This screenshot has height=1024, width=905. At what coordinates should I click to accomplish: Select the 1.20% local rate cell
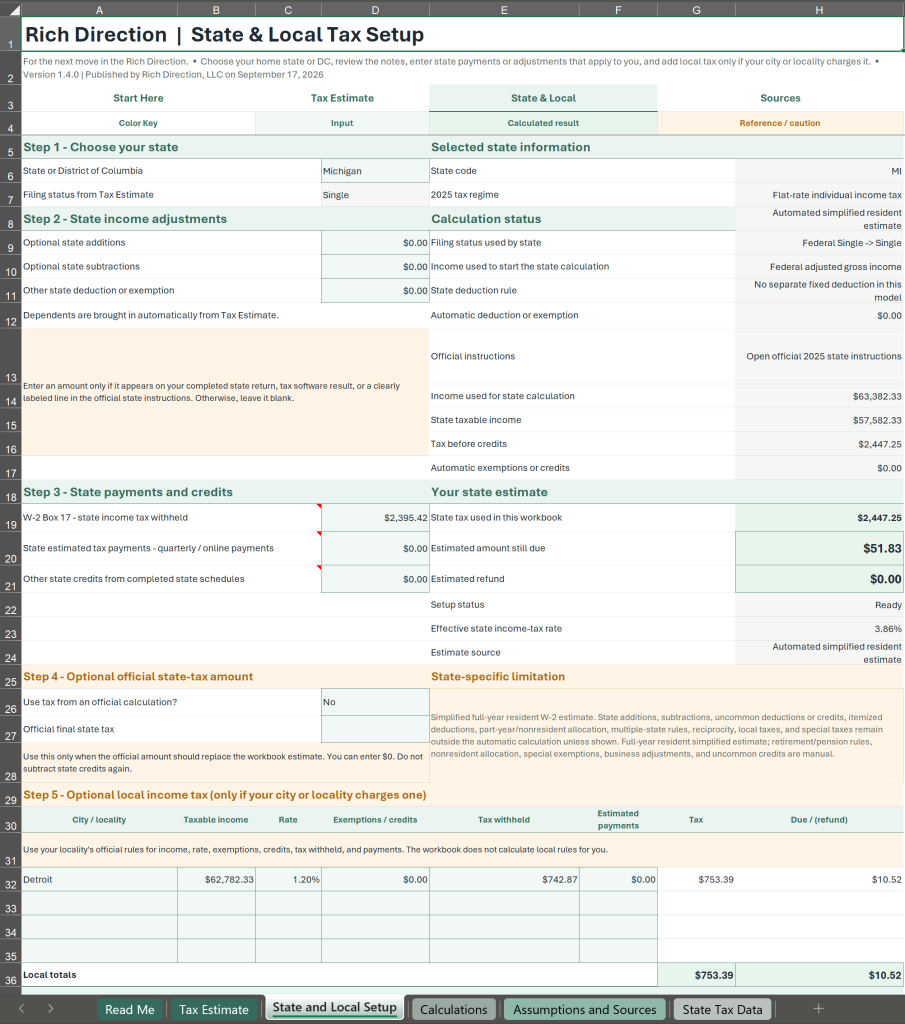coord(288,879)
